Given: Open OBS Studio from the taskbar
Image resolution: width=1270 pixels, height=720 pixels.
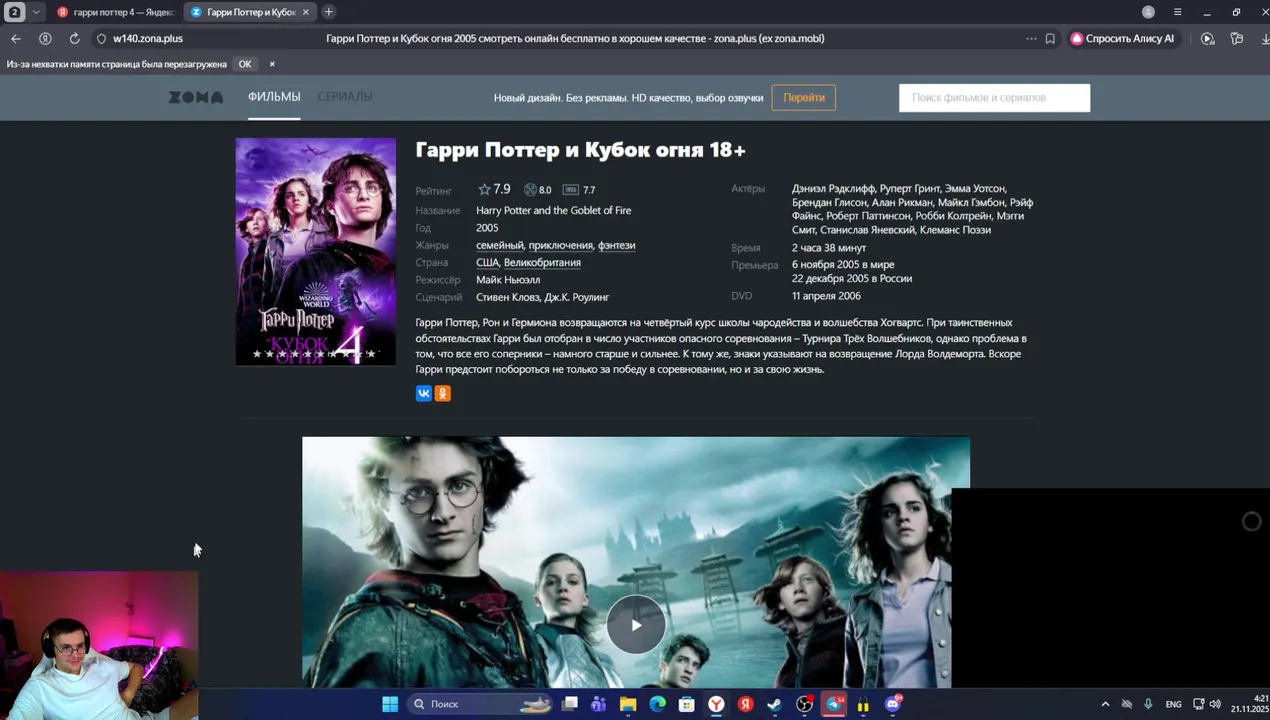Looking at the screenshot, I should point(804,704).
